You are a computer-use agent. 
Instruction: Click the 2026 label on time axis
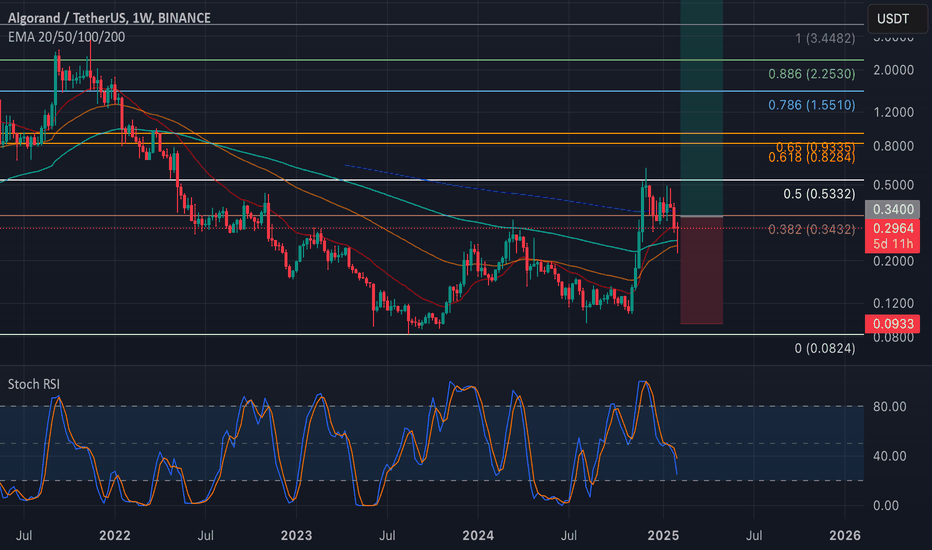tap(845, 535)
